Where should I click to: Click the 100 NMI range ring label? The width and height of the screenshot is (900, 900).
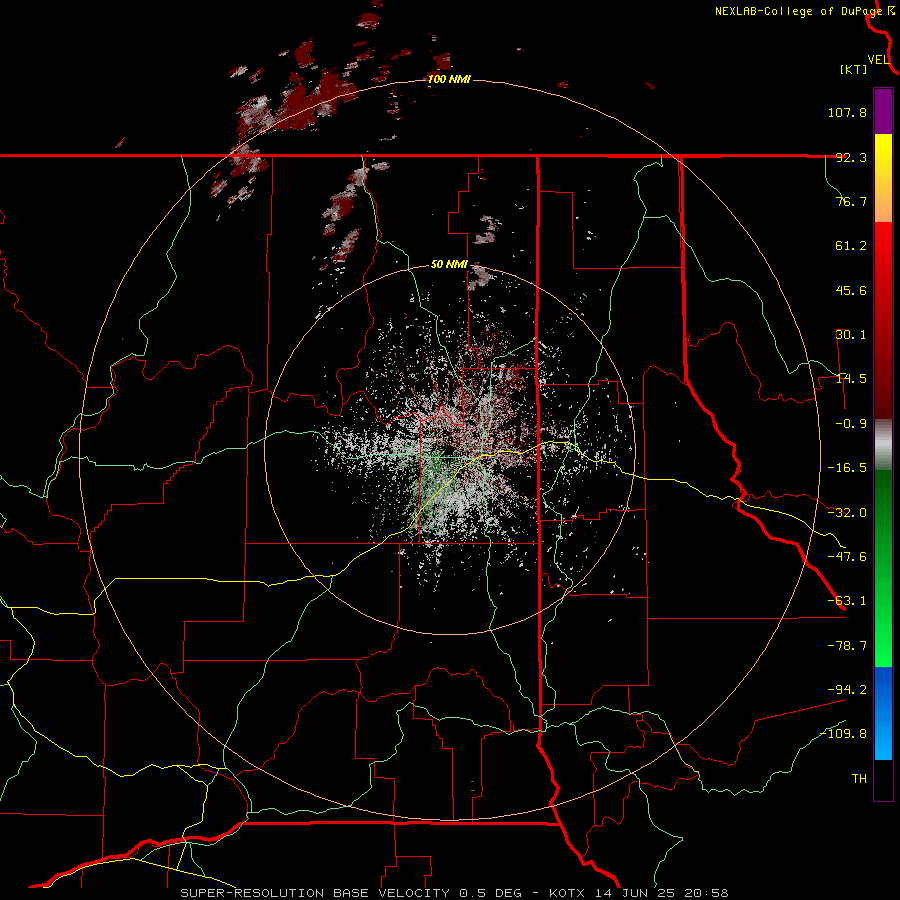449,79
